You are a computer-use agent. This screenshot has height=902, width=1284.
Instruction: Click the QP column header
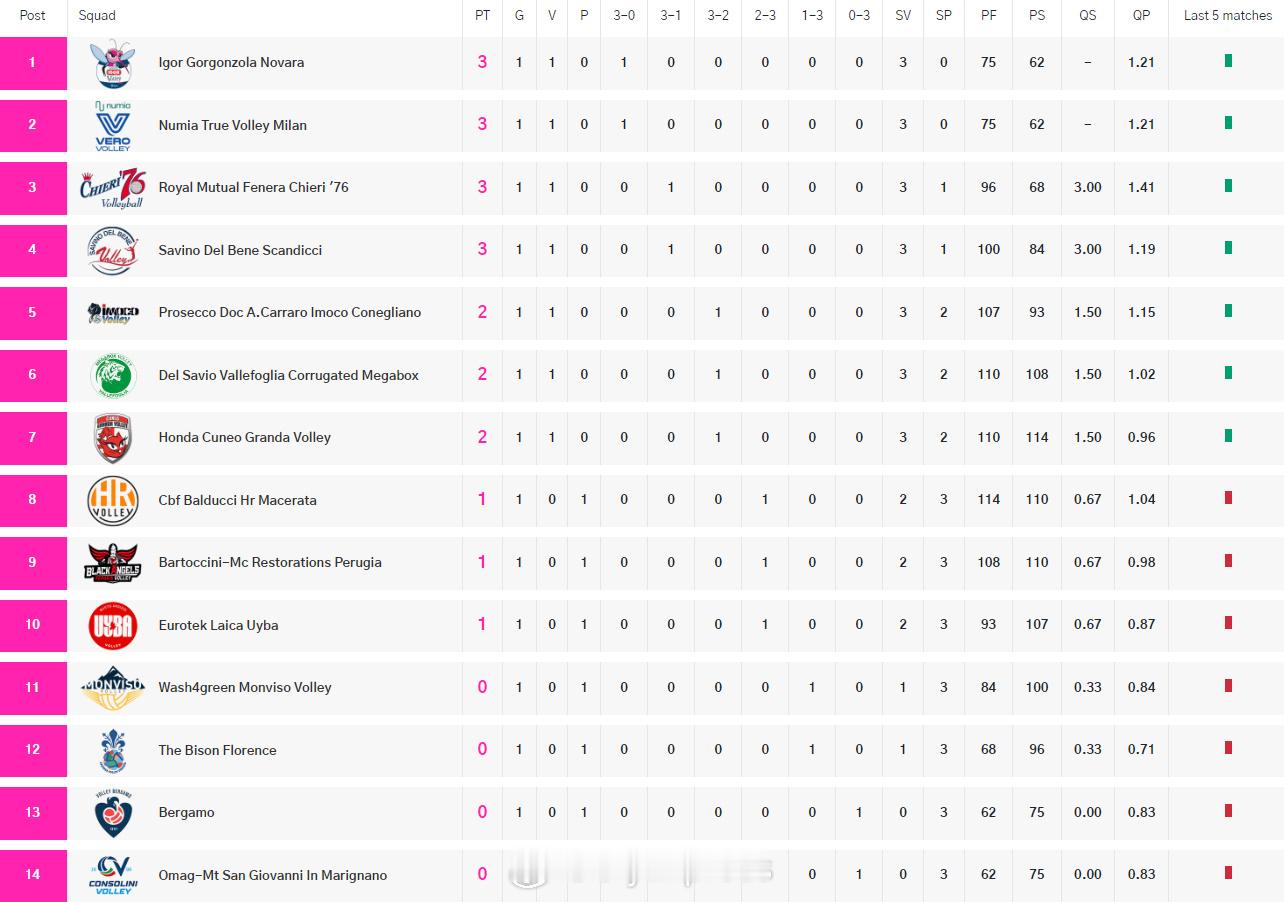(1141, 15)
